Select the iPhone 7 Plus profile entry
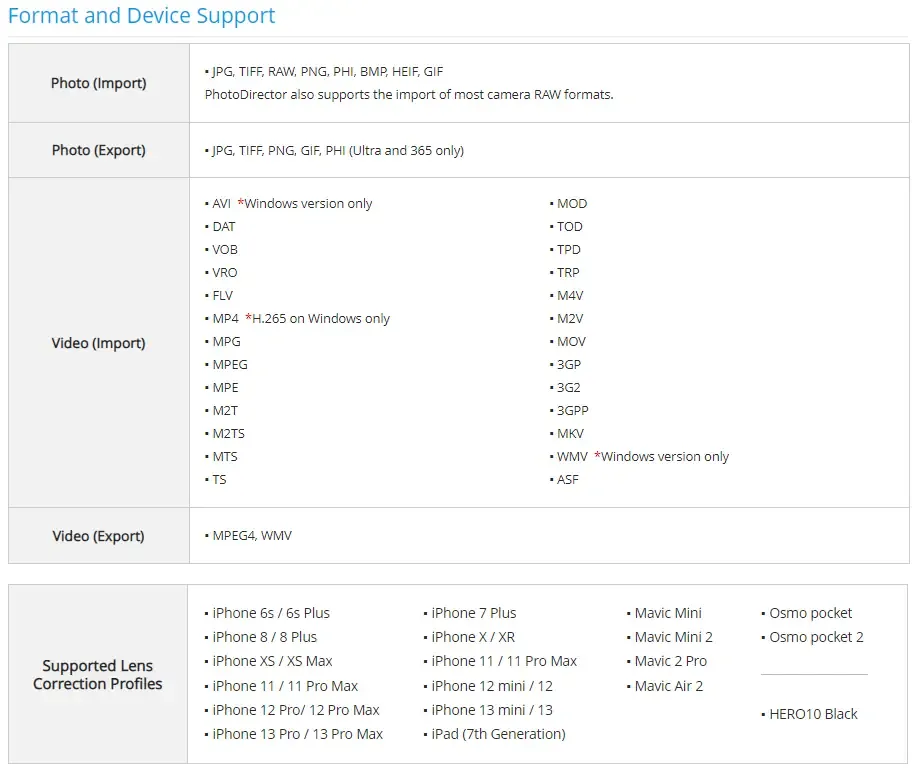The height and width of the screenshot is (771, 915). point(473,613)
